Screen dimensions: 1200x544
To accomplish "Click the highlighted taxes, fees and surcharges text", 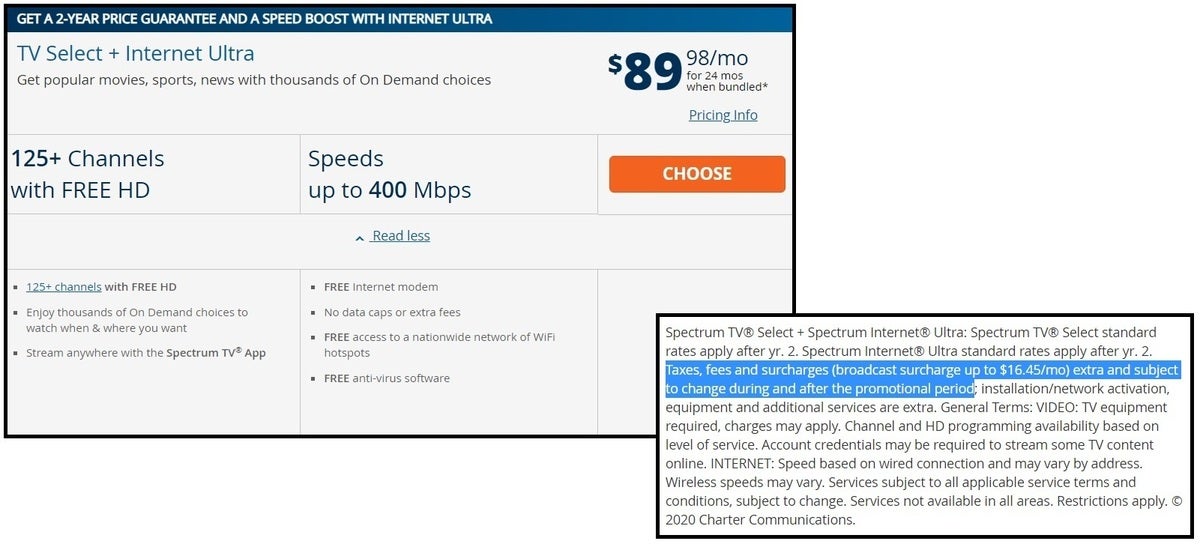I will pyautogui.click(x=922, y=379).
